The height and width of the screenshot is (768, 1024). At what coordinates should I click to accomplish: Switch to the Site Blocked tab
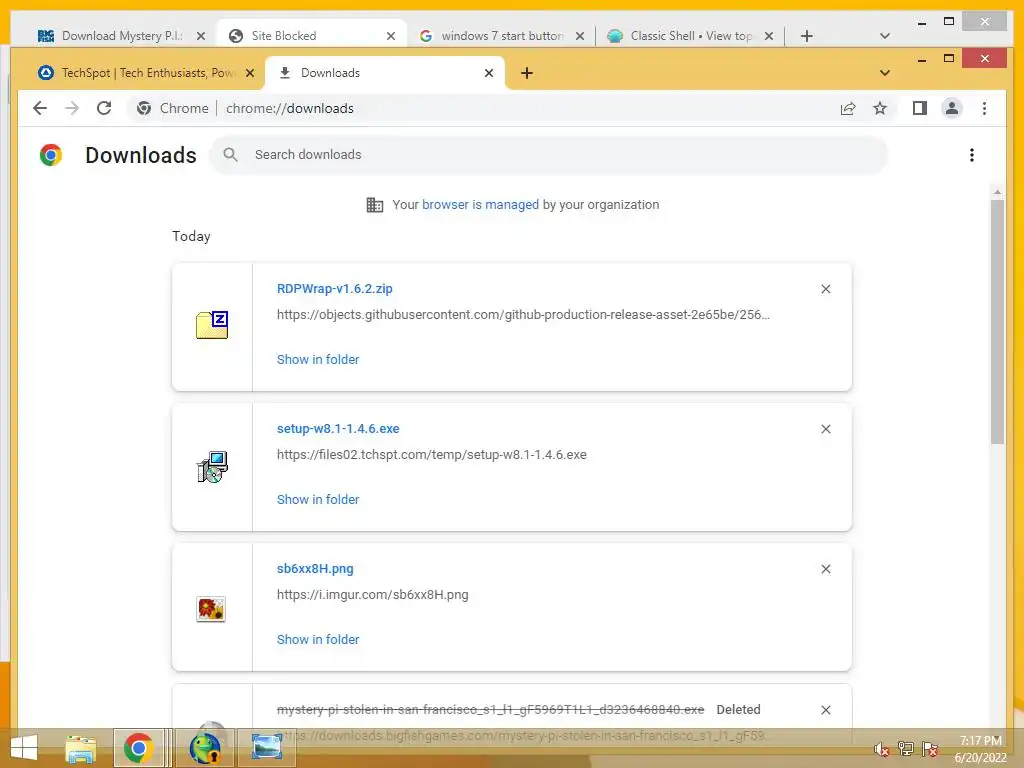311,36
